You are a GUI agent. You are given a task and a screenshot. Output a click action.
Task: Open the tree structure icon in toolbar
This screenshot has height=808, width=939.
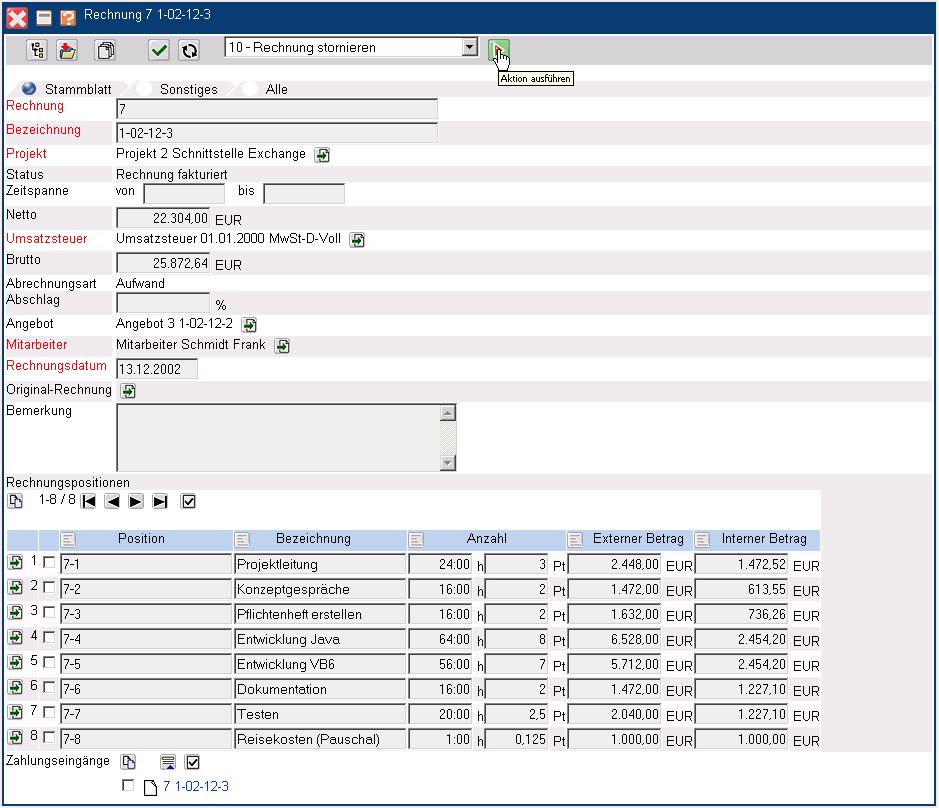point(37,50)
